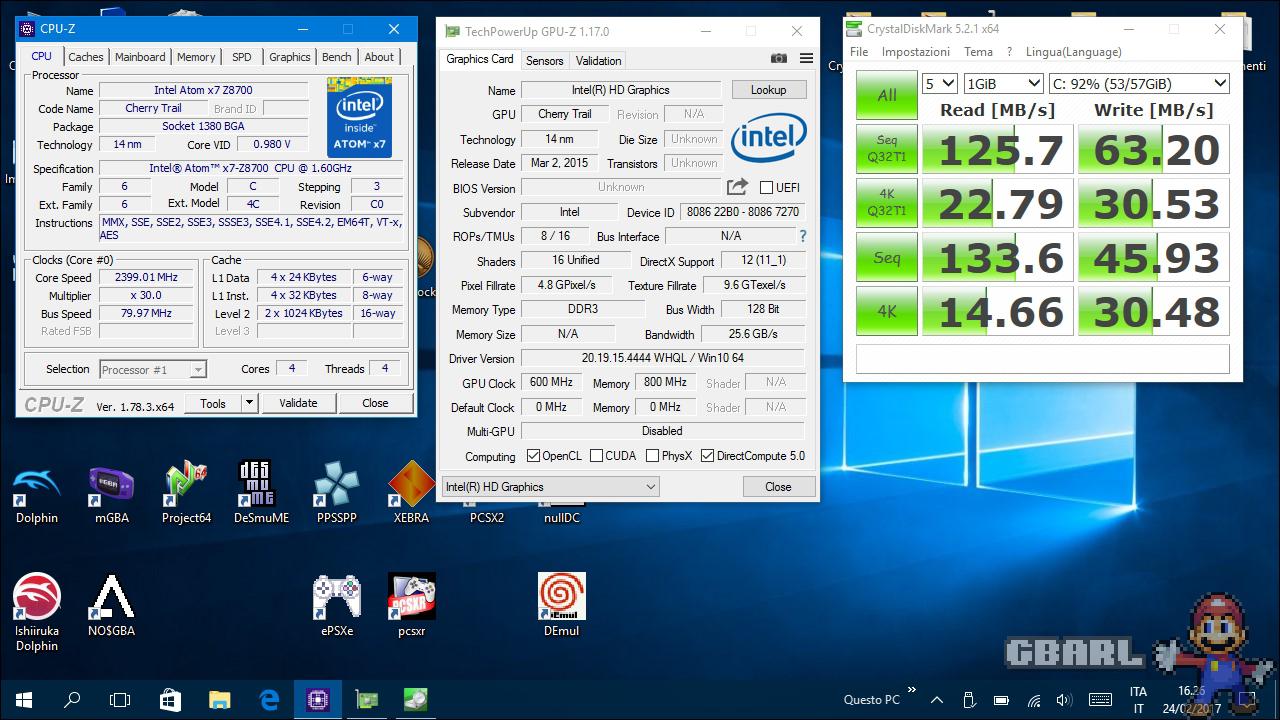Open the volume control in system tray
This screenshot has height=720, width=1280.
tap(1064, 700)
